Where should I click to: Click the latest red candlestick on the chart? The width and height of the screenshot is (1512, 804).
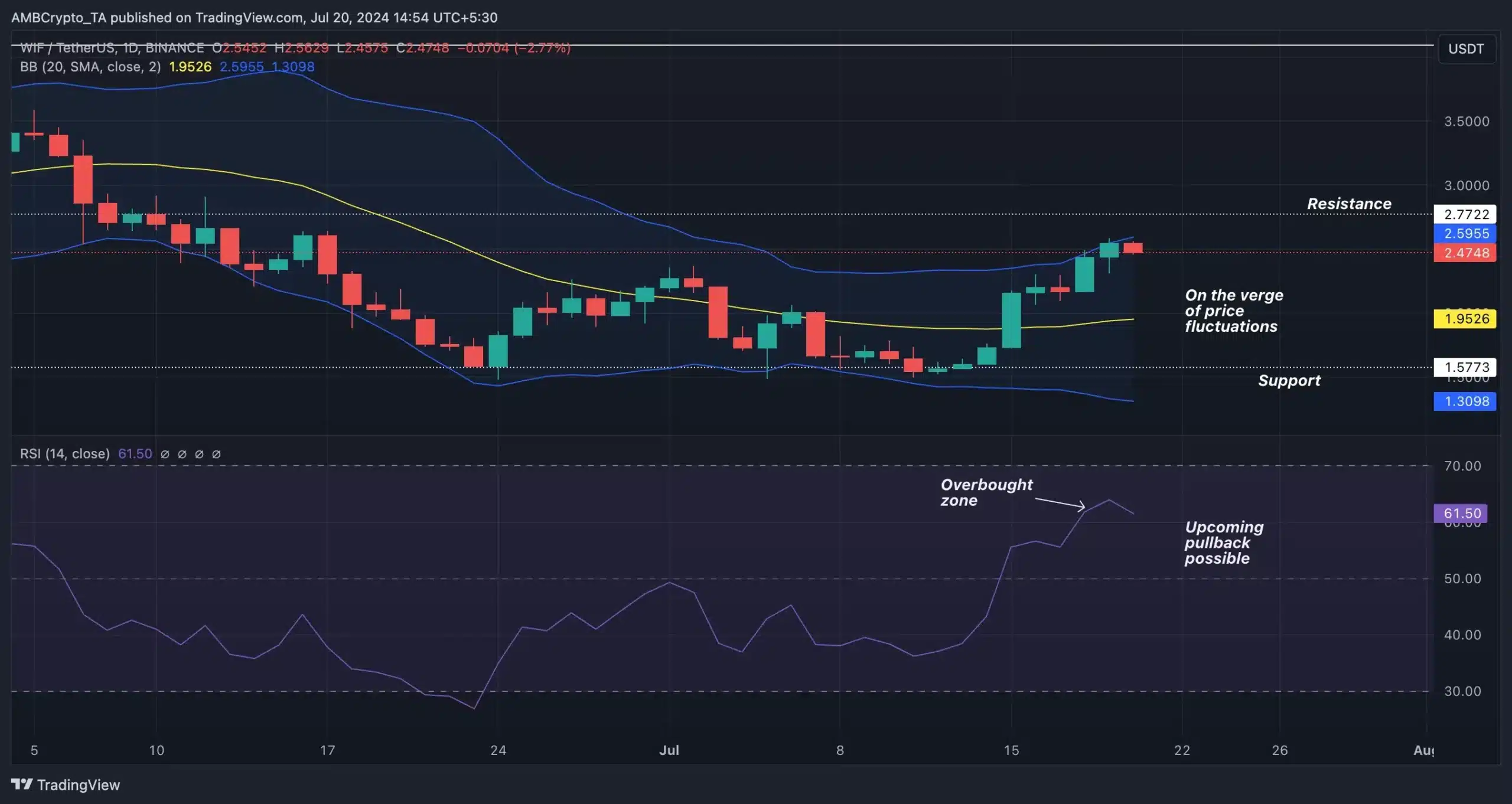click(1133, 248)
